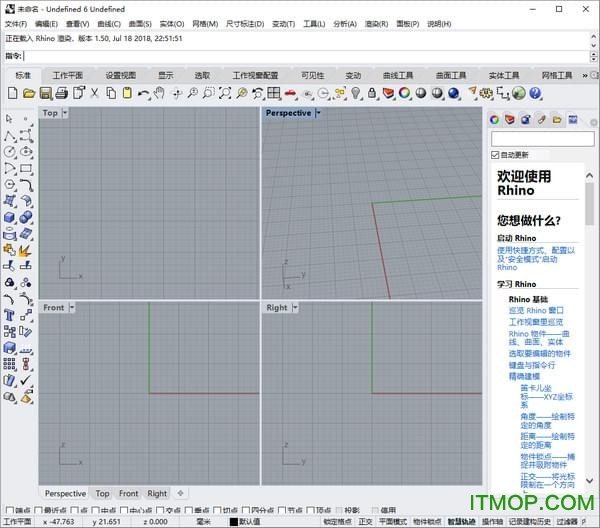The width and height of the screenshot is (600, 528).
Task: Click the Undo arrow icon
Action: pos(143,93)
